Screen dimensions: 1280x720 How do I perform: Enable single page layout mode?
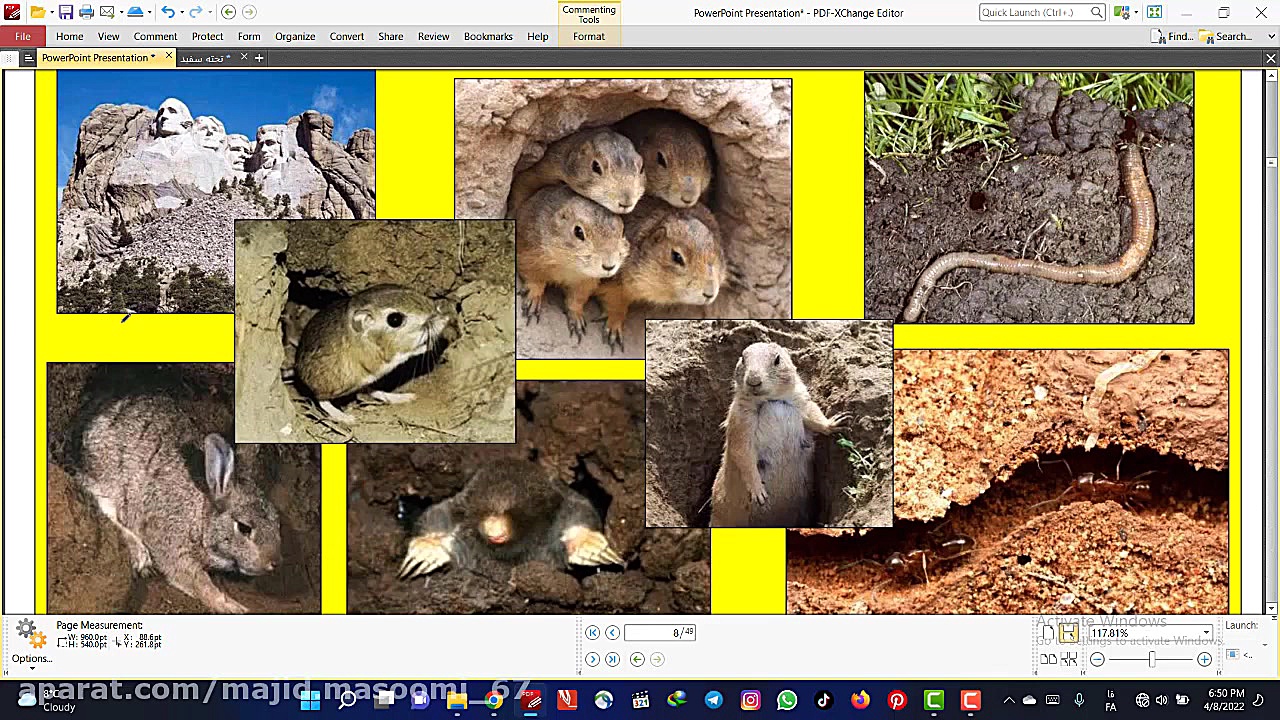pos(1048,633)
